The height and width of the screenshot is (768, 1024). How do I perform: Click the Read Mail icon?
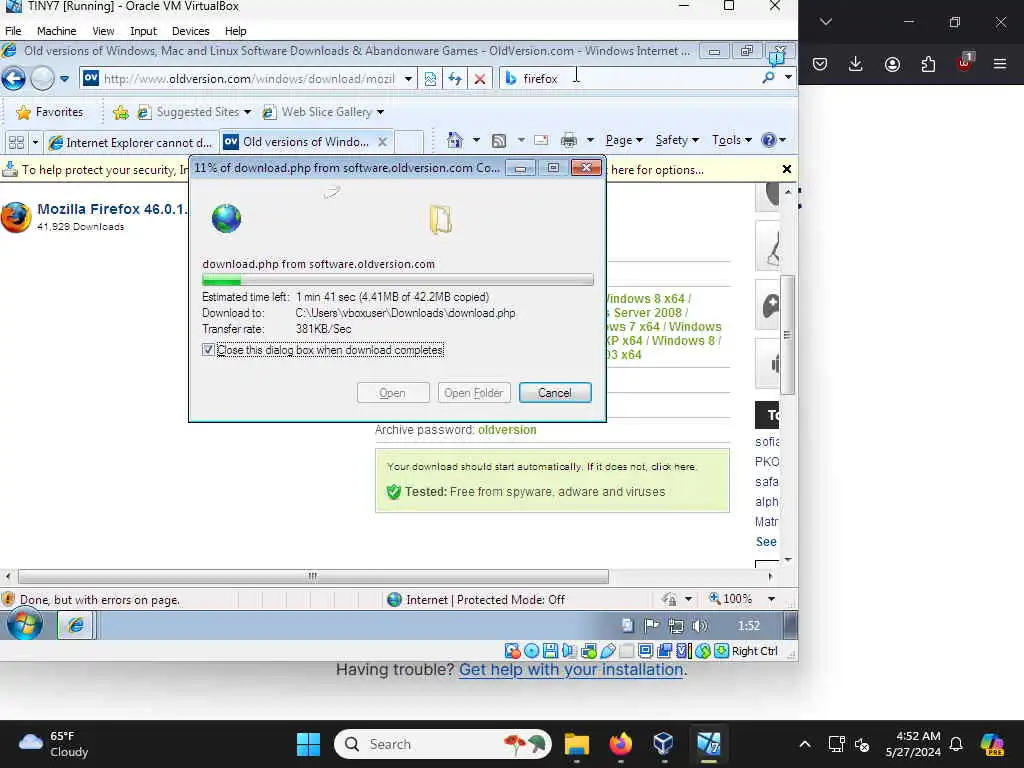[x=541, y=140]
